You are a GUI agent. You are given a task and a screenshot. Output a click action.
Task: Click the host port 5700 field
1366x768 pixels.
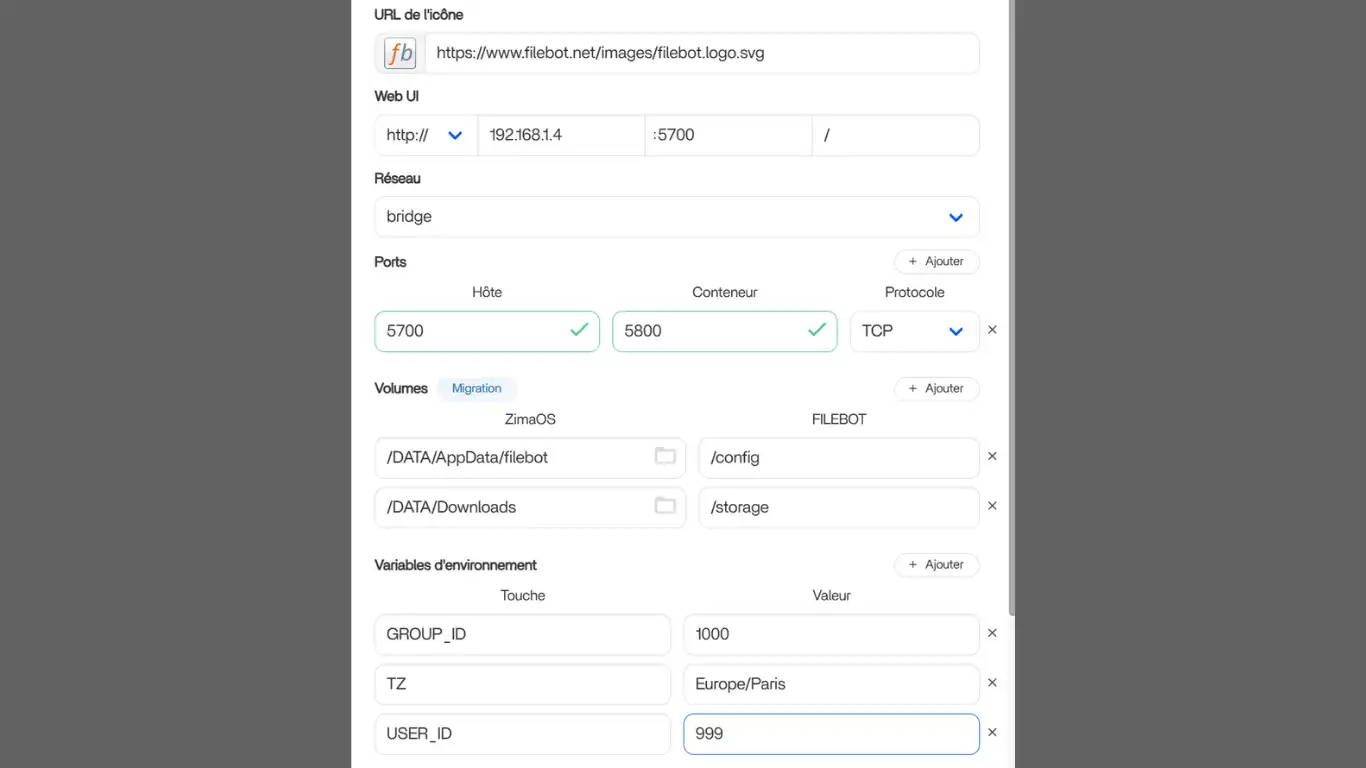click(475, 331)
